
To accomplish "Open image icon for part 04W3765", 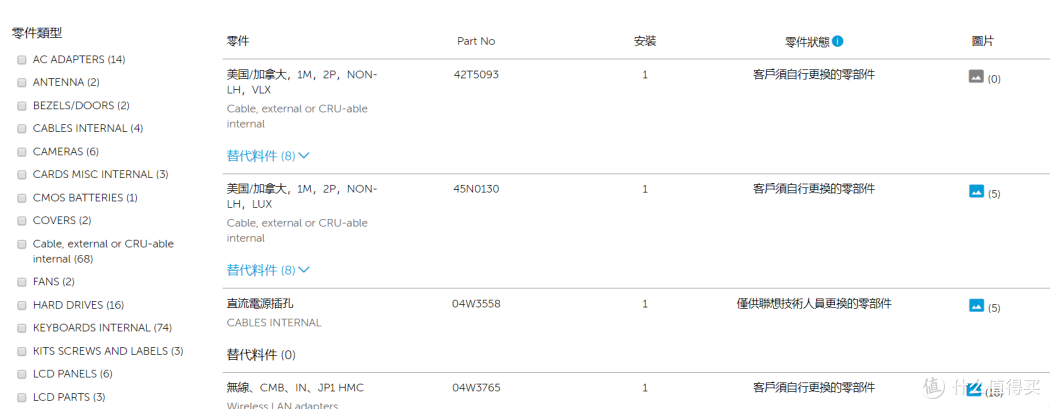I will (x=974, y=387).
